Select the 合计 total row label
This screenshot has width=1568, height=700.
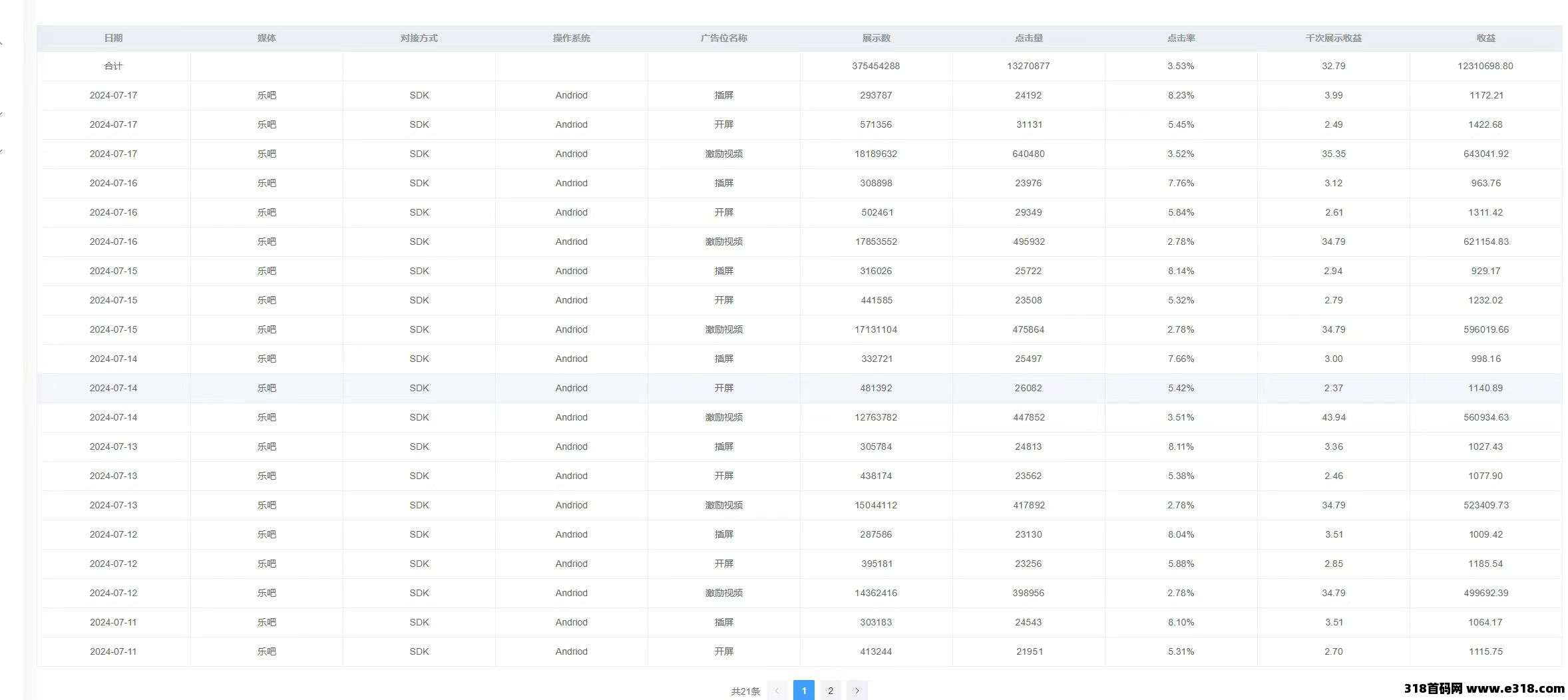tap(114, 66)
